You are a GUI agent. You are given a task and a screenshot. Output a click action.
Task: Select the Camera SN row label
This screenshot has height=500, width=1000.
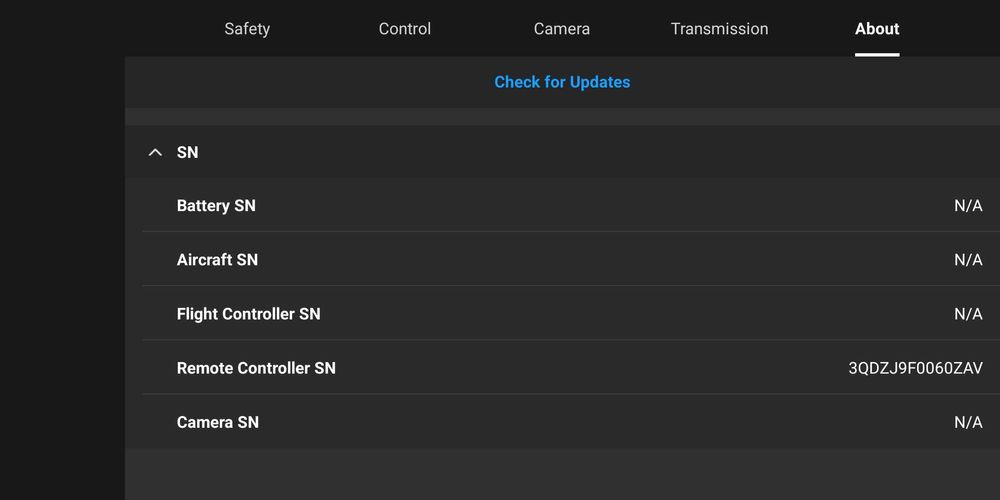(217, 422)
